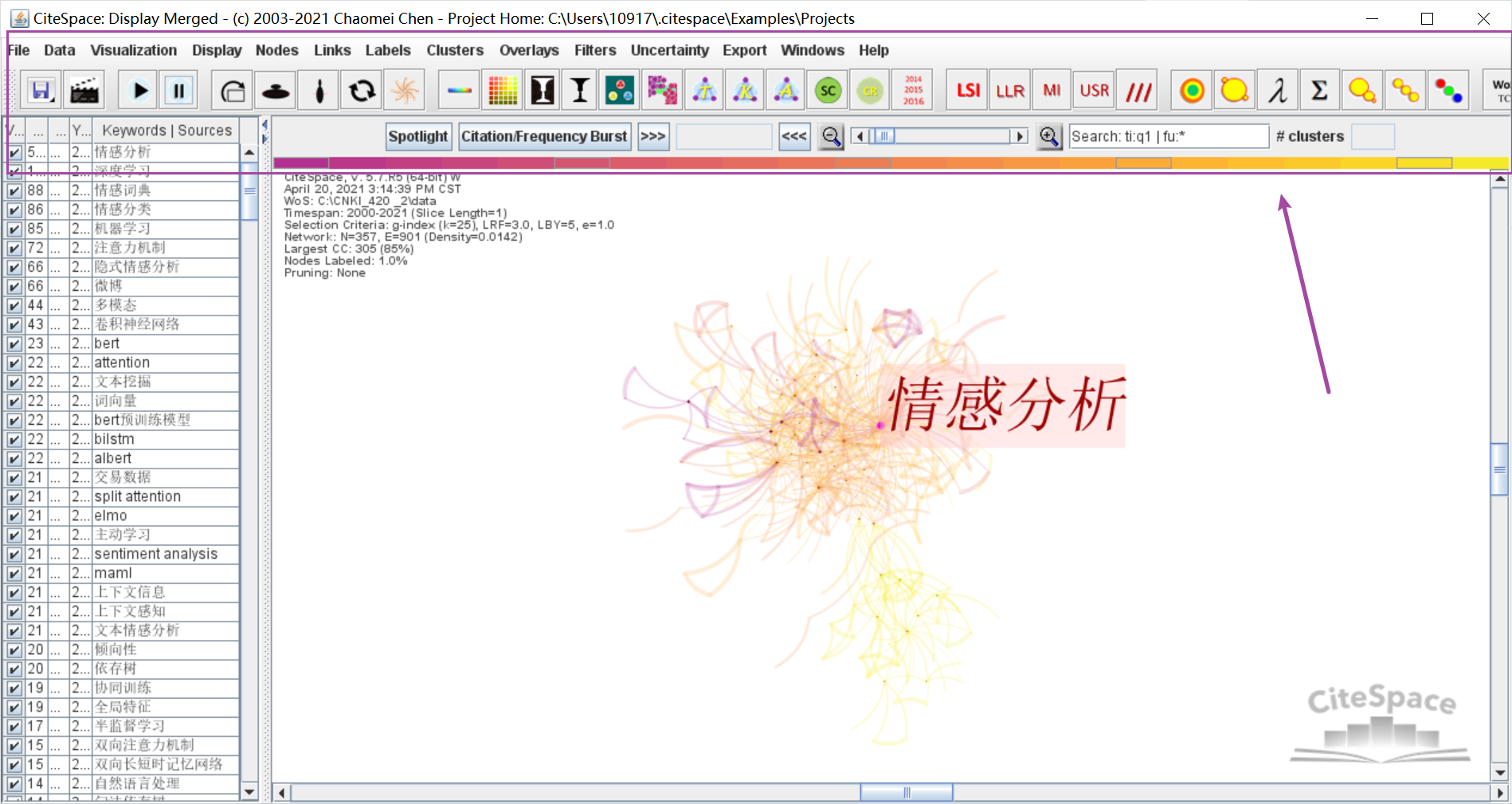Open the color grid map icon
1512x804 pixels.
(503, 91)
